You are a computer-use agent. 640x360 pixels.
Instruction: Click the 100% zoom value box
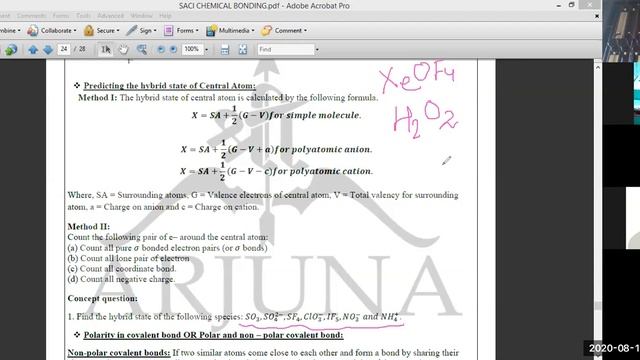click(x=192, y=49)
